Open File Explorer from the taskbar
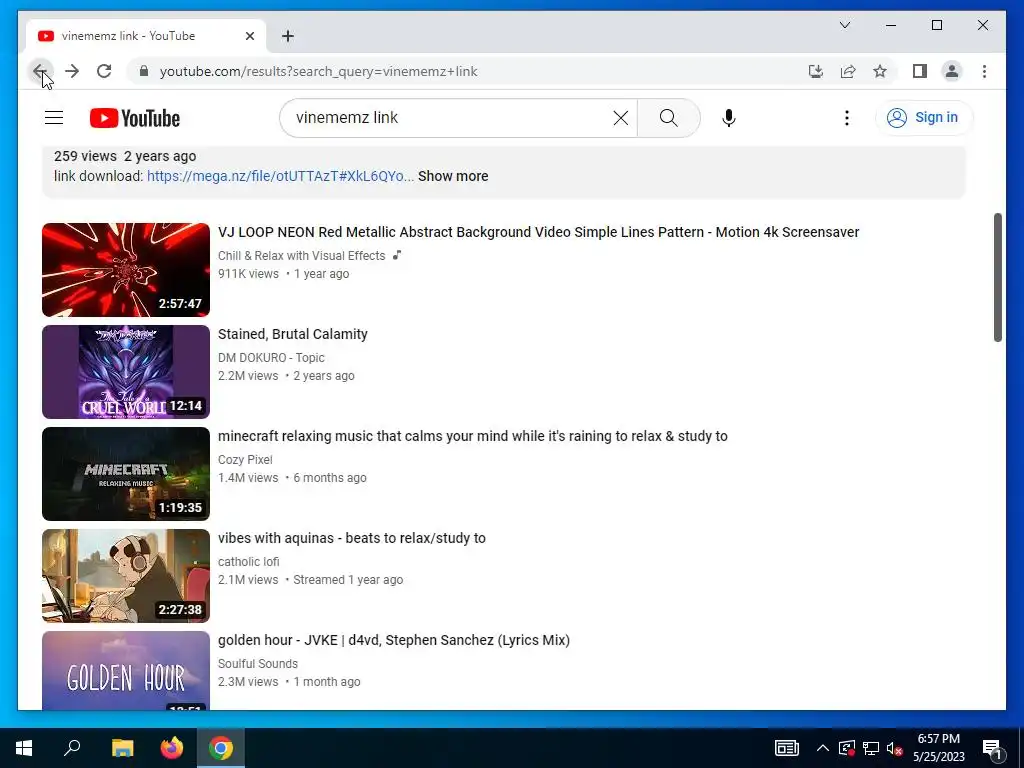1024x768 pixels. tap(122, 748)
